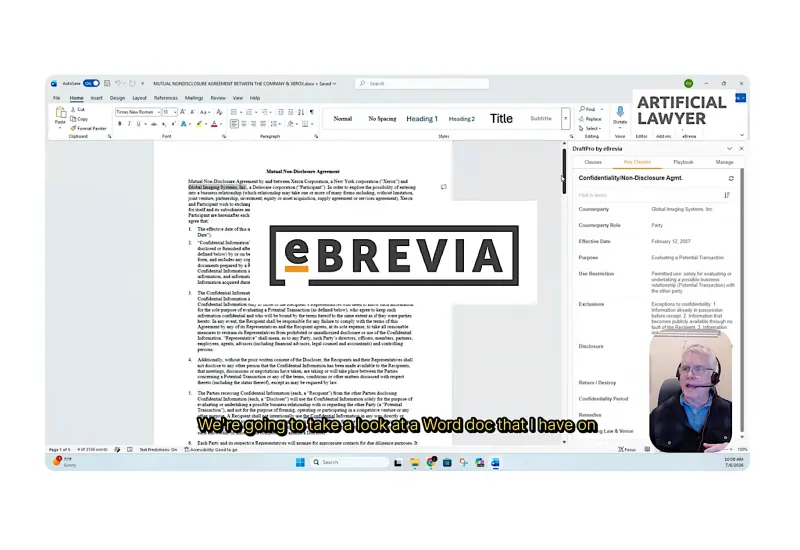Click the text highlight color marker
The height and width of the screenshot is (550, 800).
point(199,124)
